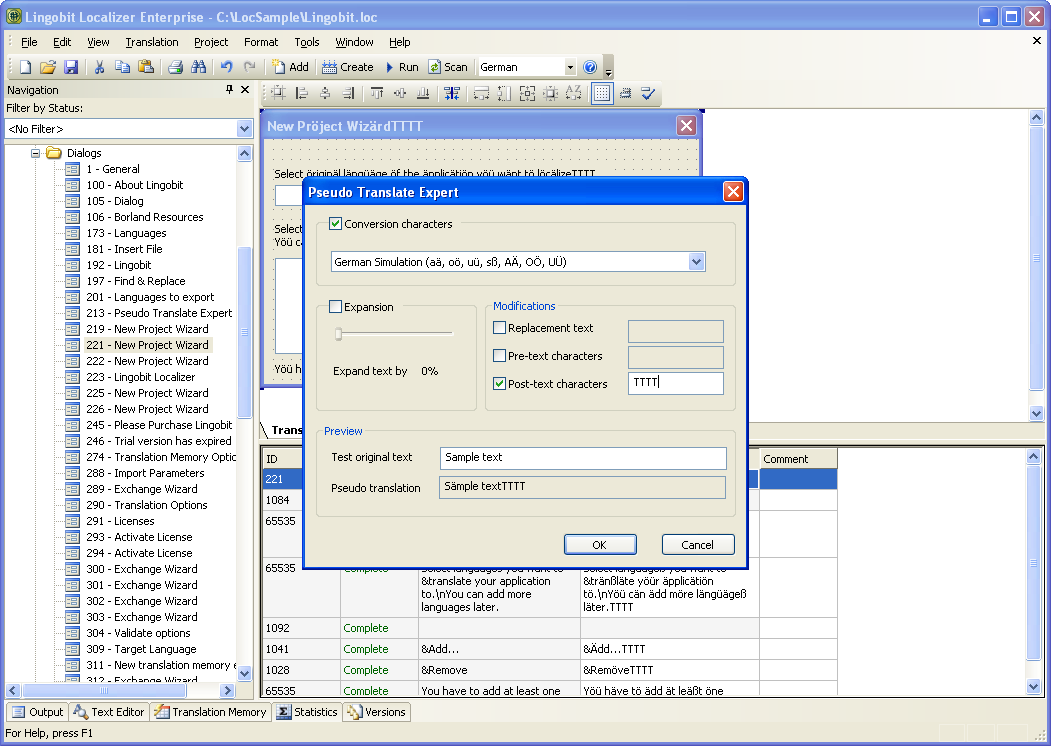Image resolution: width=1051 pixels, height=746 pixels.
Task: Open the File menu
Action: 29,42
